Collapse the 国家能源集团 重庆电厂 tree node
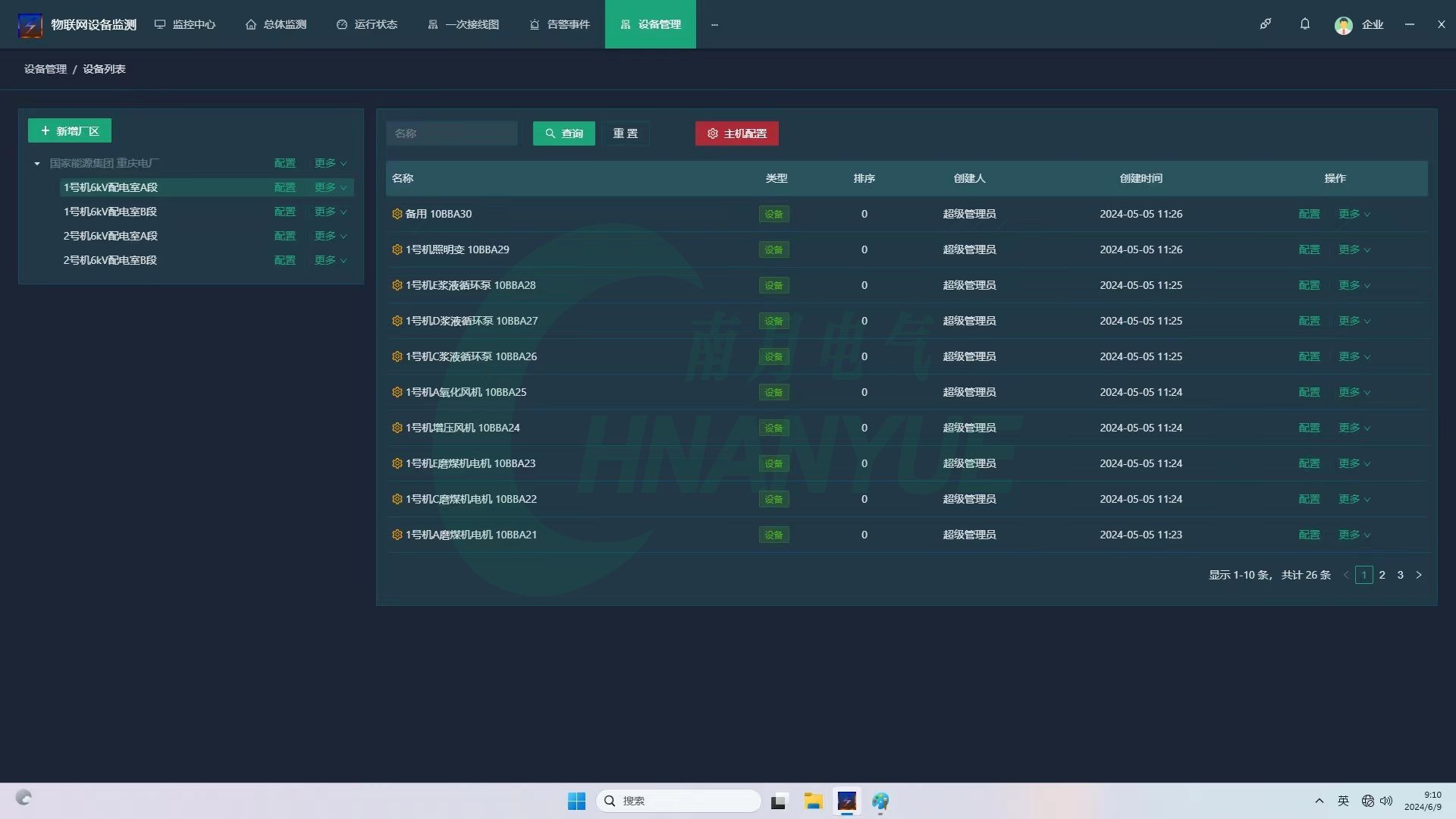Viewport: 1456px width, 819px height. pyautogui.click(x=37, y=164)
